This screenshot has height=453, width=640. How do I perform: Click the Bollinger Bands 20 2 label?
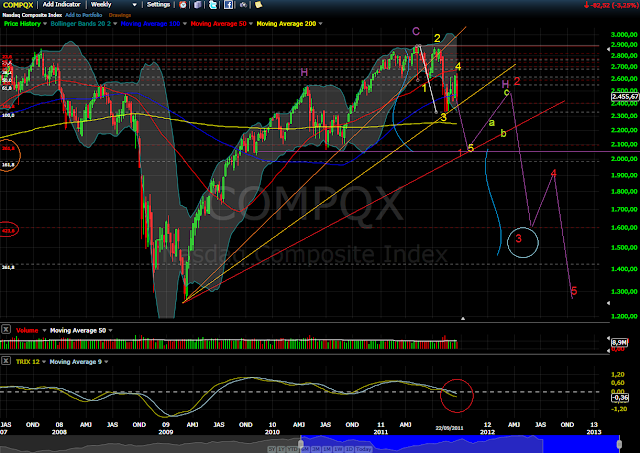point(81,24)
